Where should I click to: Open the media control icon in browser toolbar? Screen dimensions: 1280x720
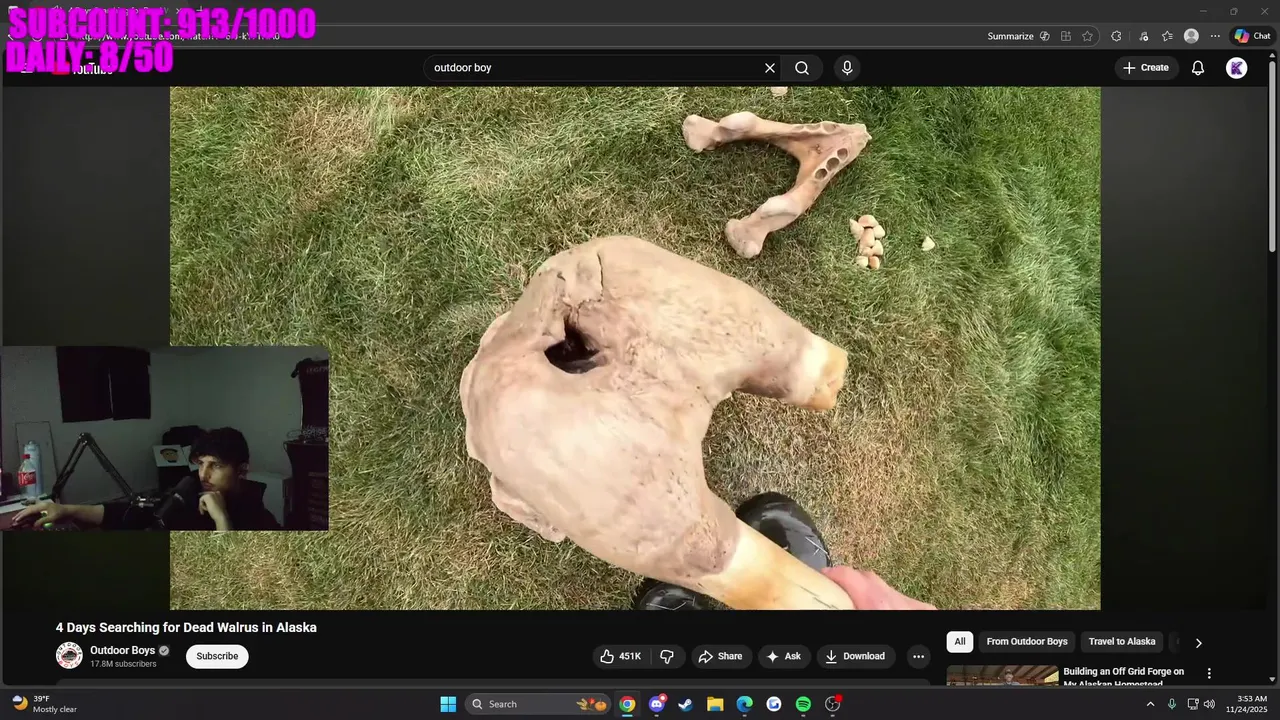click(x=1142, y=36)
